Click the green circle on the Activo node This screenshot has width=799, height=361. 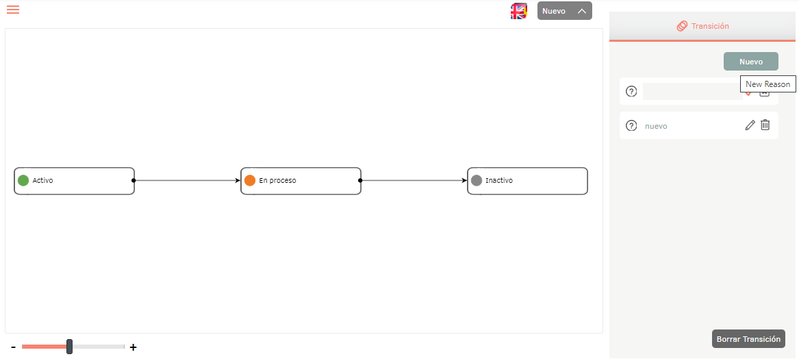pos(23,180)
